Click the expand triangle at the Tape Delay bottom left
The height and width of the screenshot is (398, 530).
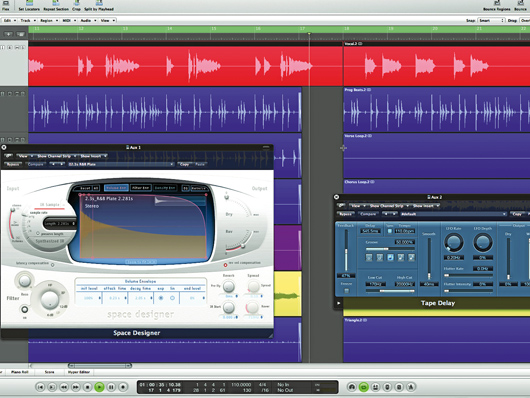[x=338, y=303]
